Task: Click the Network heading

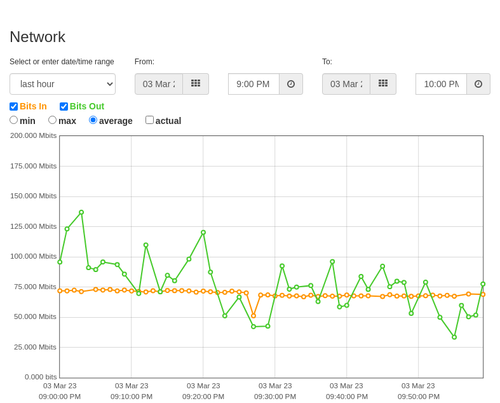Action: point(37,37)
